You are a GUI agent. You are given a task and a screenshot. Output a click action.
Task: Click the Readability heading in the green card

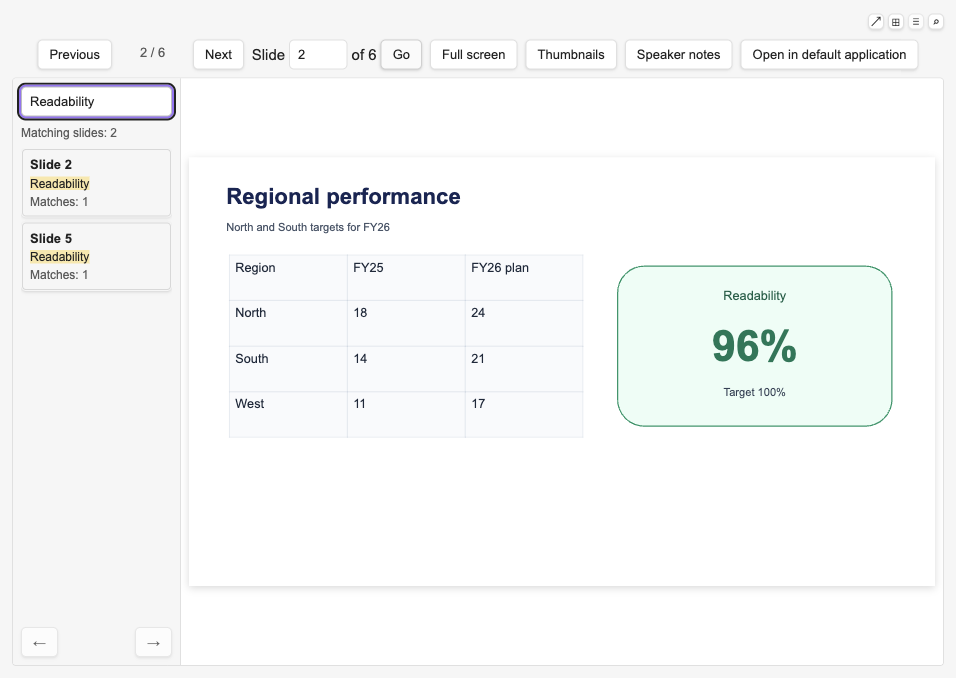click(x=754, y=296)
